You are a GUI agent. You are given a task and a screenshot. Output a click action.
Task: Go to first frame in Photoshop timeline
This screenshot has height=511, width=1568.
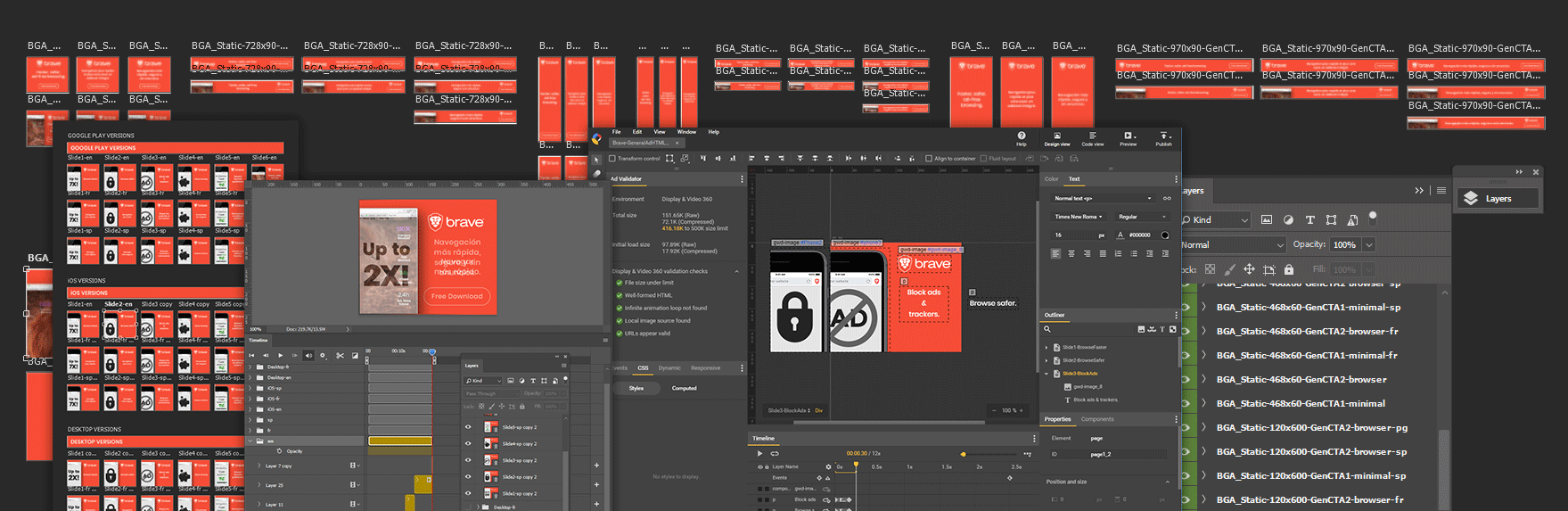point(252,355)
